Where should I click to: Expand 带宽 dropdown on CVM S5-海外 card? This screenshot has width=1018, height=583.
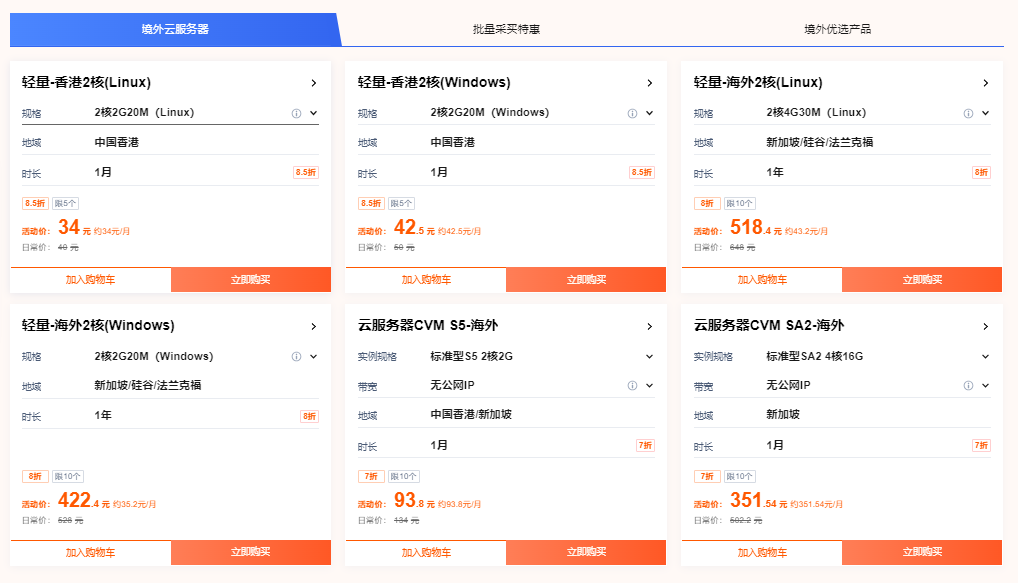[x=650, y=386]
